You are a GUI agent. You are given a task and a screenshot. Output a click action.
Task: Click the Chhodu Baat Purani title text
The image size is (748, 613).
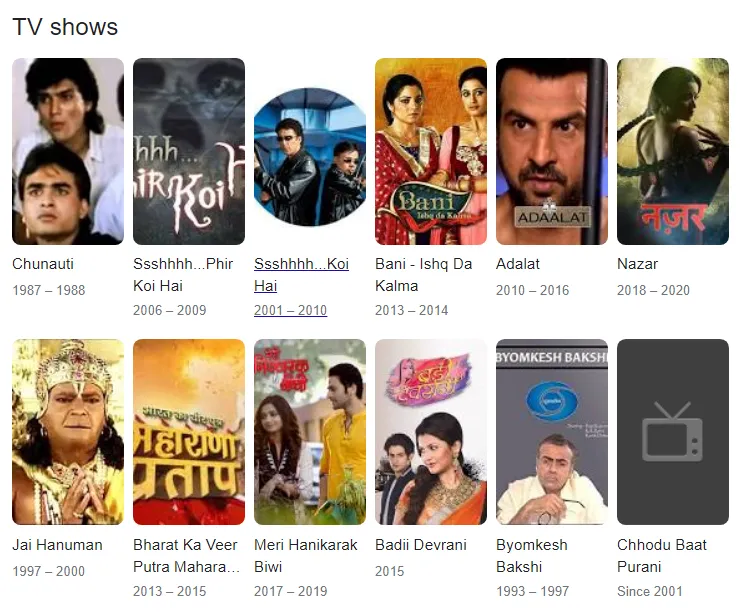(662, 556)
